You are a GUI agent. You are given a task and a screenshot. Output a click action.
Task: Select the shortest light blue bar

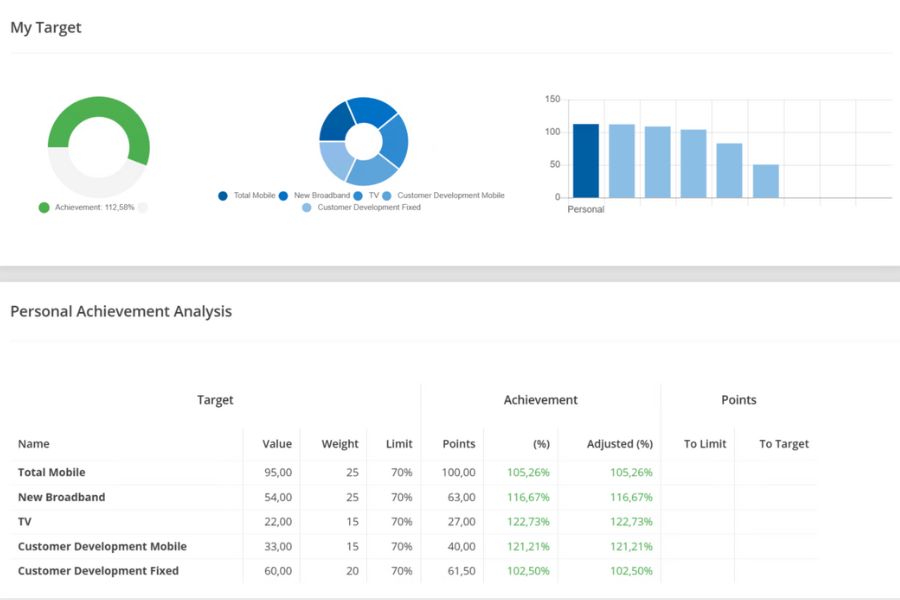[x=766, y=181]
